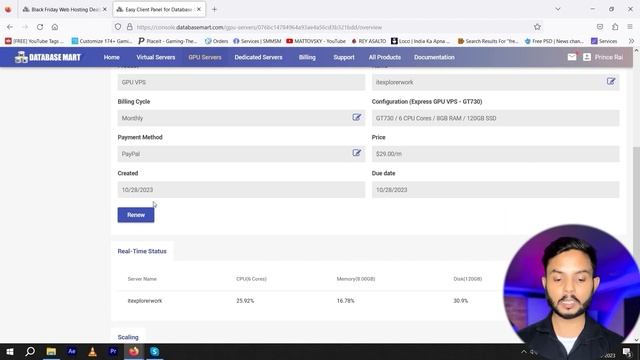The height and width of the screenshot is (360, 640).
Task: Click the tracking protection shield icon
Action: pyautogui.click(x=118, y=27)
